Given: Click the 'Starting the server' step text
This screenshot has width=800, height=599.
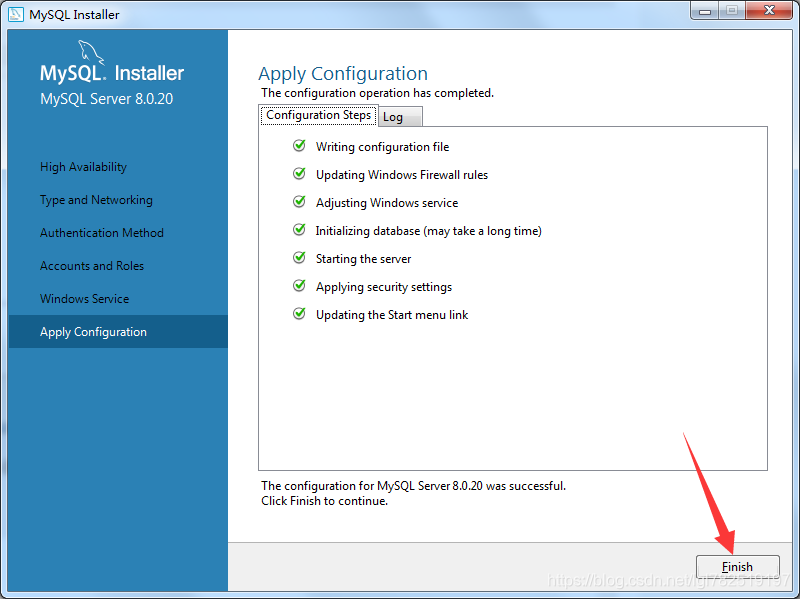Looking at the screenshot, I should [363, 259].
